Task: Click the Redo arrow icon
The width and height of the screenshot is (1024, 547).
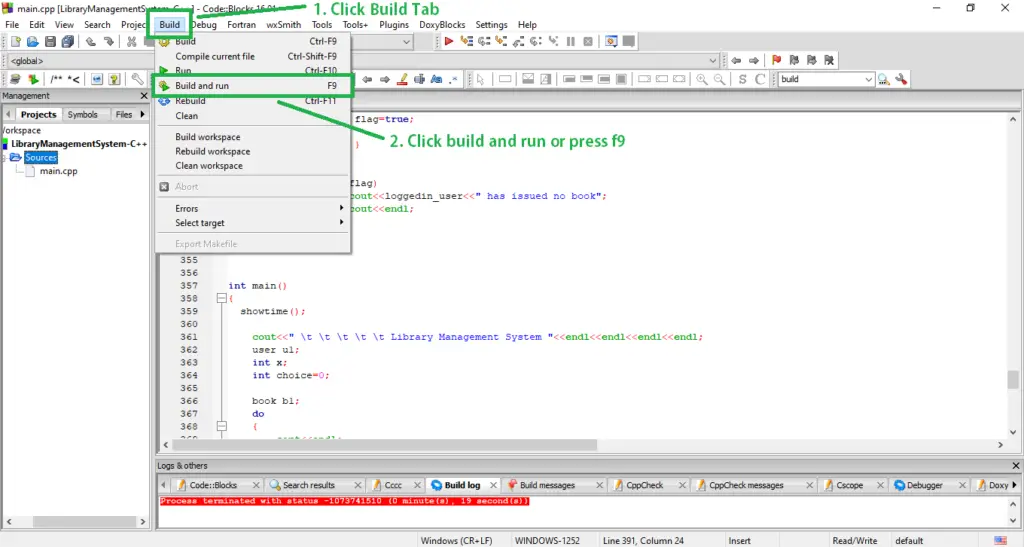Action: (x=108, y=42)
